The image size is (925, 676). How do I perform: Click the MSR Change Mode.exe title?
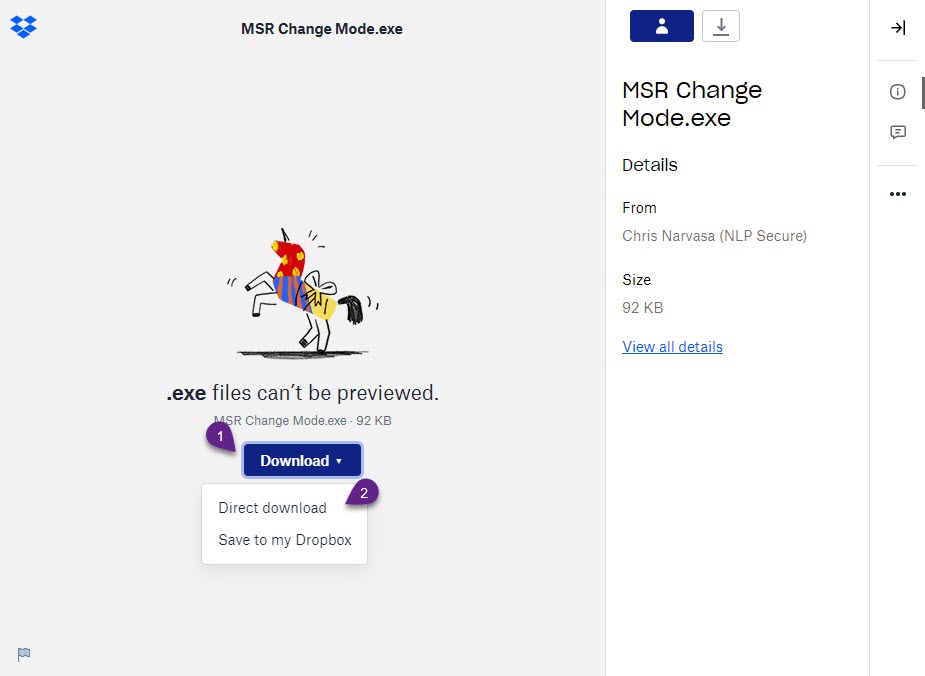(322, 29)
